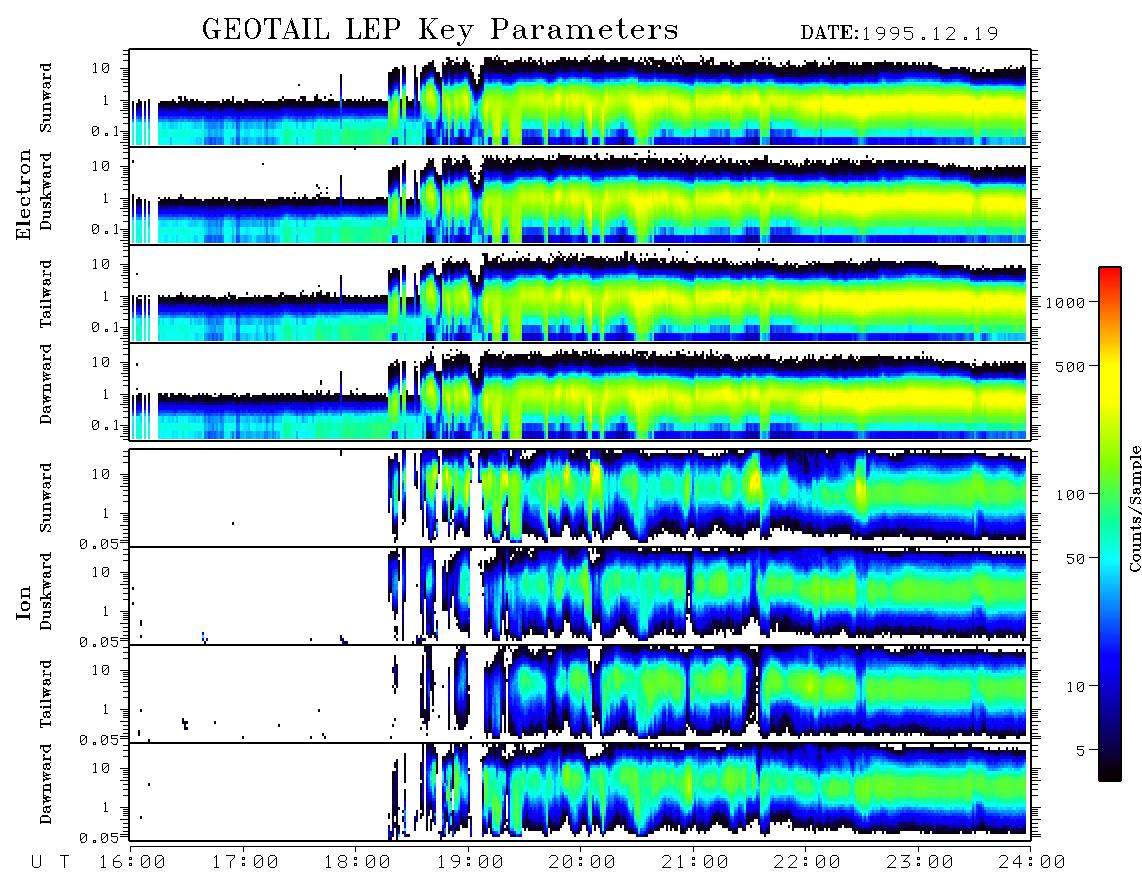Click the Electron Dawnward spectrogram panel
Image resolution: width=1142 pixels, height=880 pixels.
coord(580,391)
